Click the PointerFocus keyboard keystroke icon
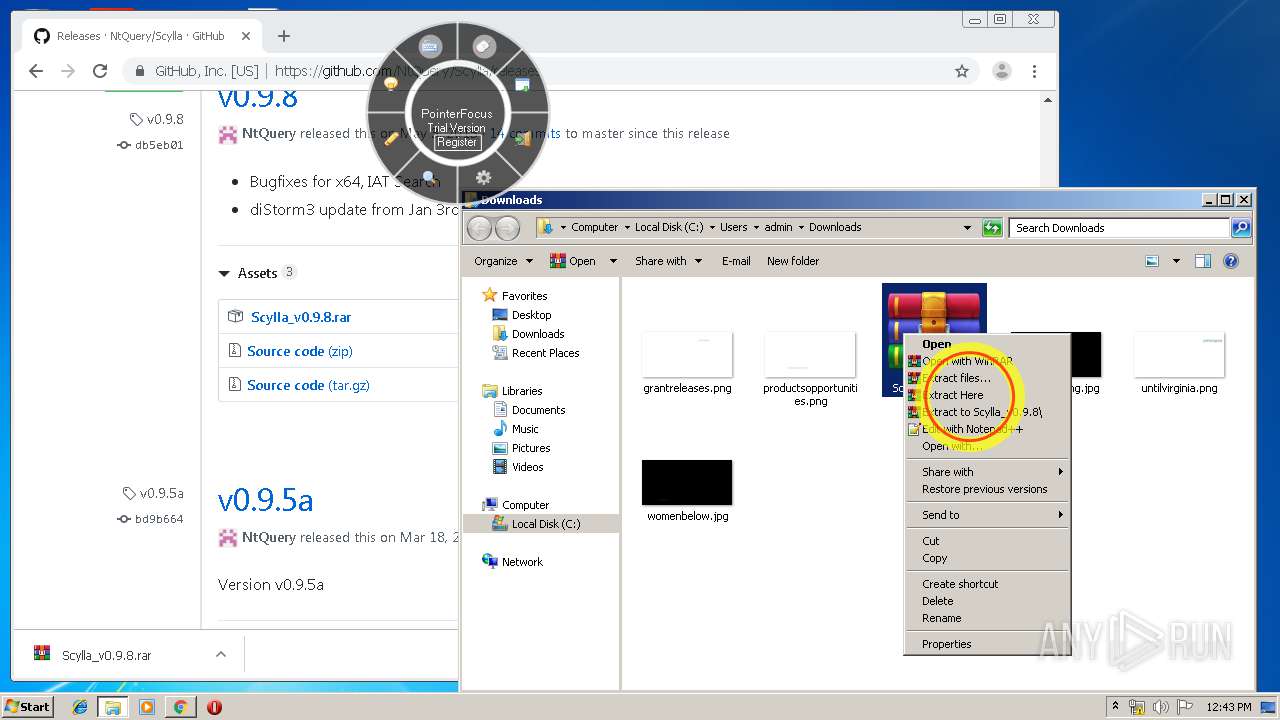The image size is (1280, 720). click(430, 46)
